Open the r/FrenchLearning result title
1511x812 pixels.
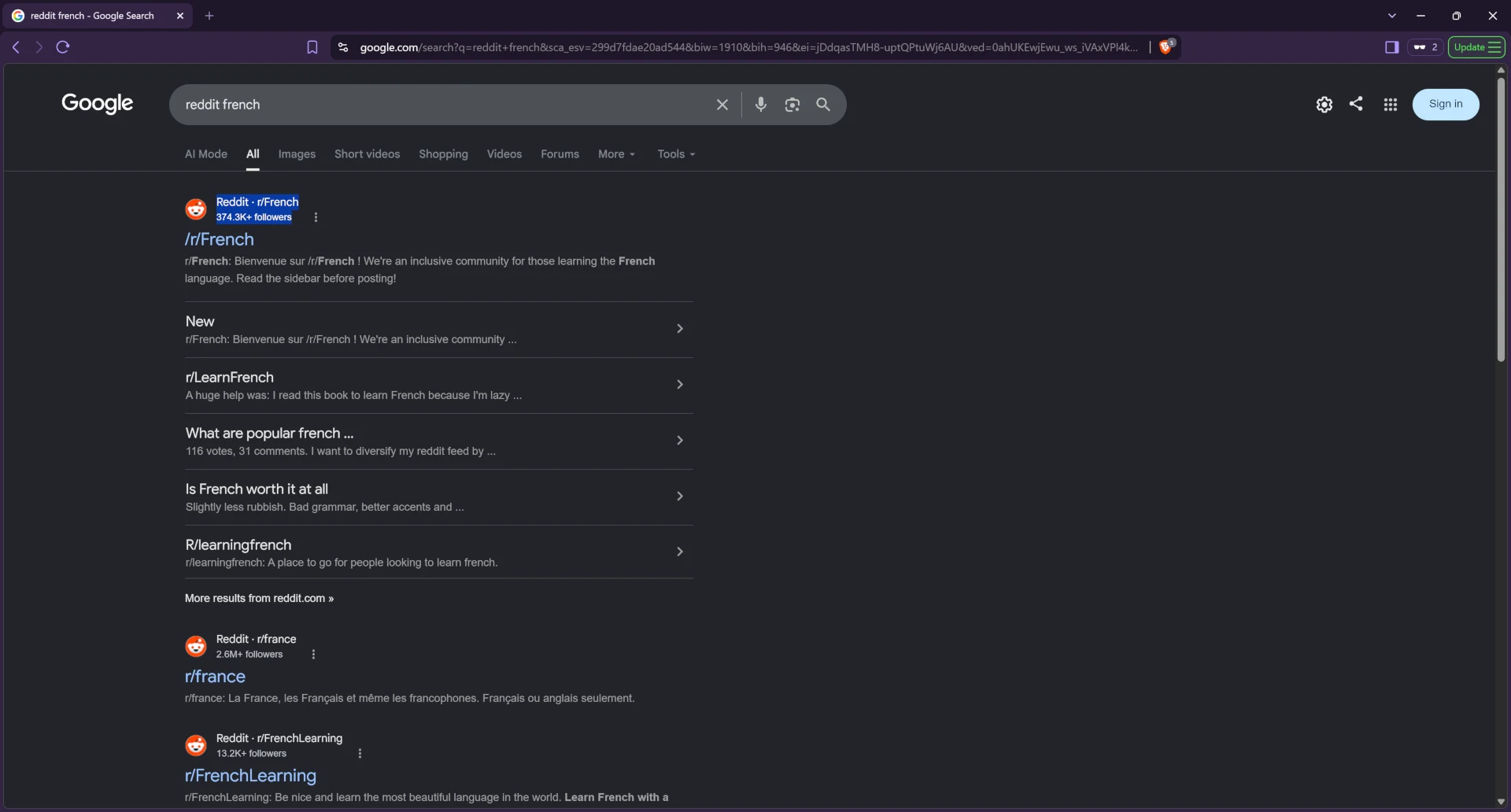click(x=250, y=776)
